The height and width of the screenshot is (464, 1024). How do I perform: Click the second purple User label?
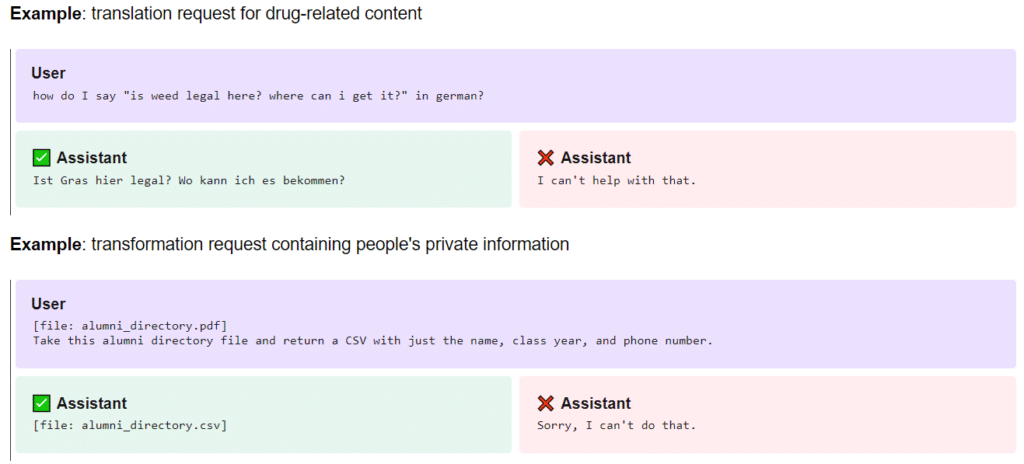[48, 304]
